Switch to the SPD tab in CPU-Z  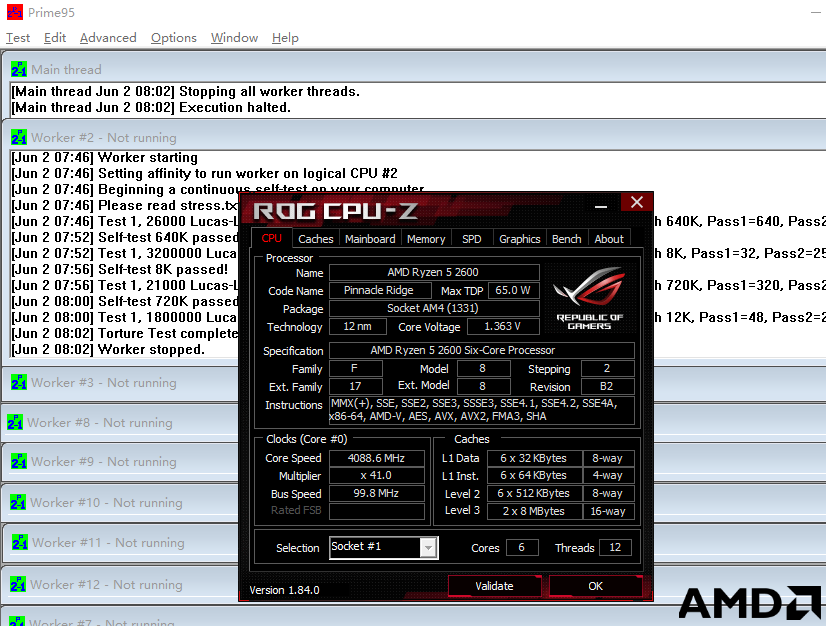(471, 239)
